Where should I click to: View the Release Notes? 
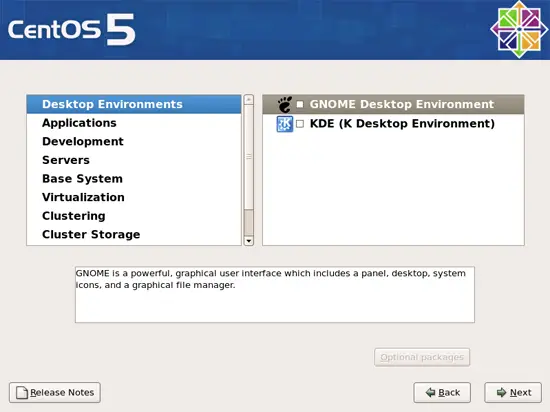55,392
